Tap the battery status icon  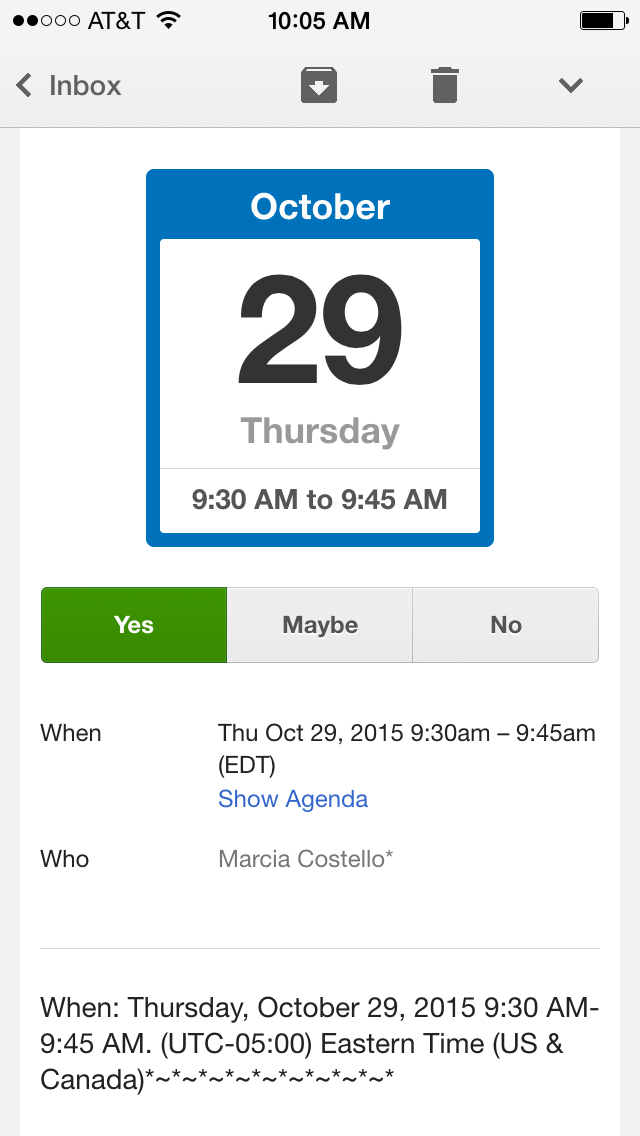[603, 20]
